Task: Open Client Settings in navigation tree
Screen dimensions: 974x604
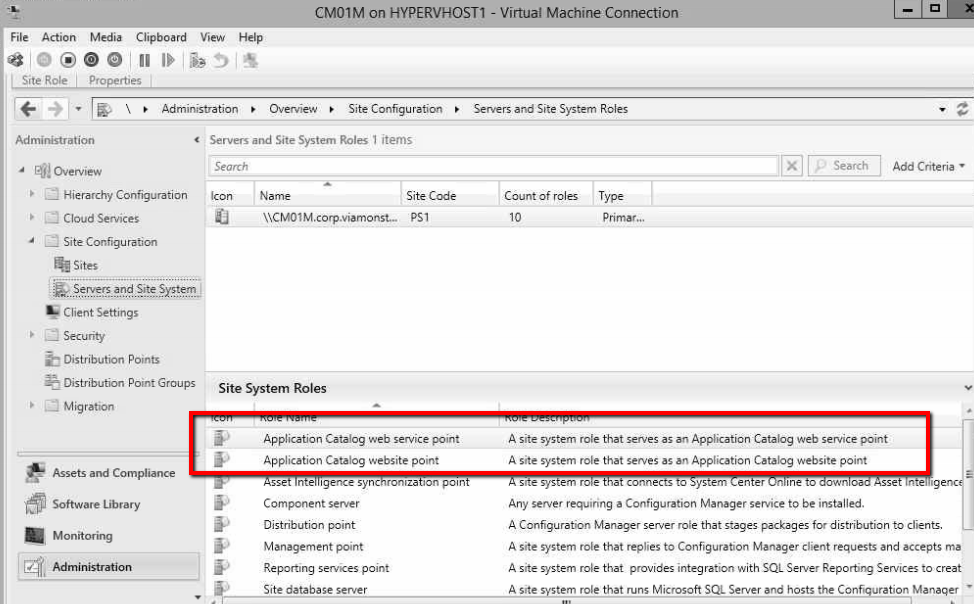Action: coord(100,312)
